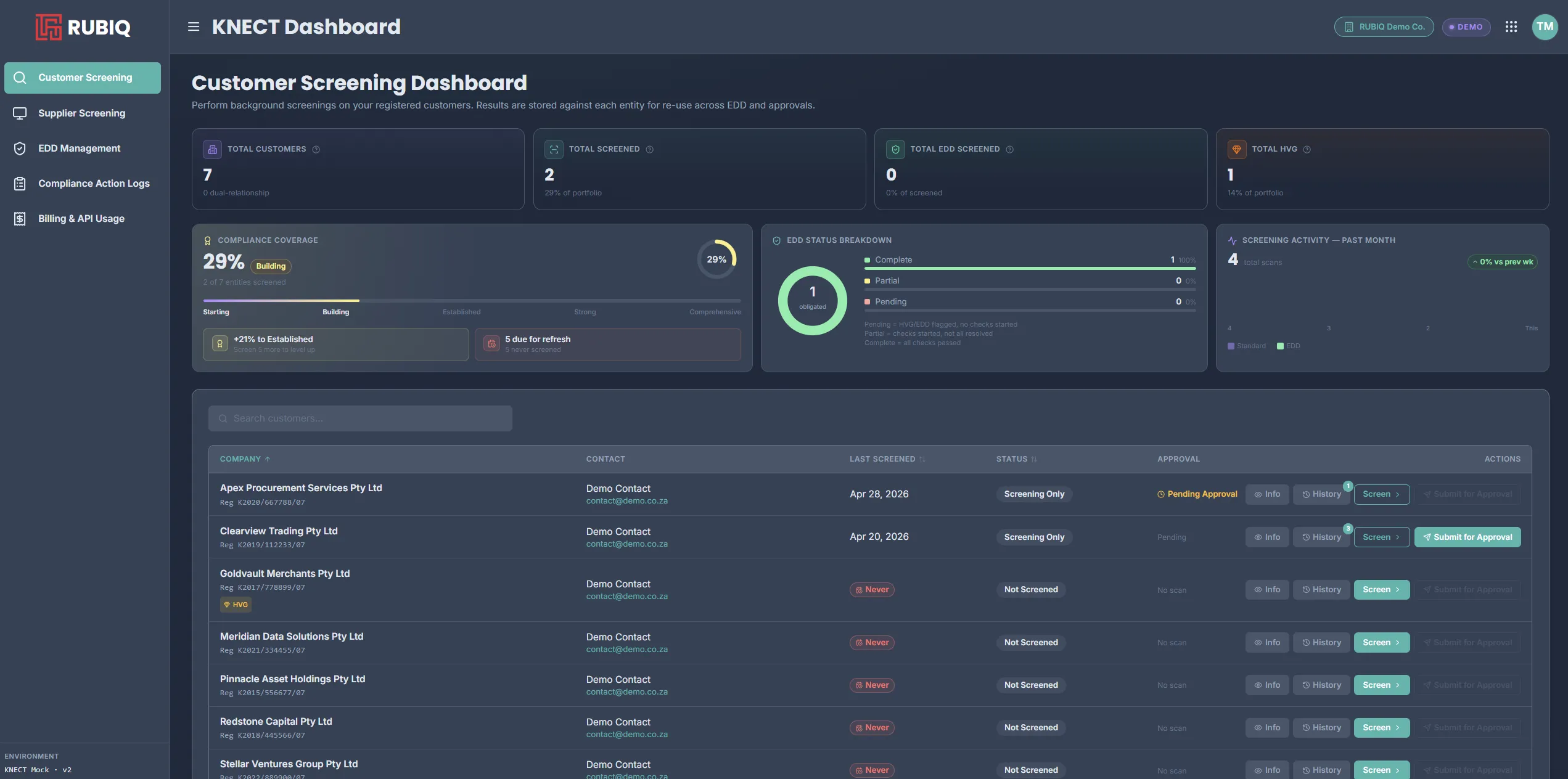Viewport: 1568px width, 779px height.
Task: View History for Apex Procurement Services
Action: 1321,494
